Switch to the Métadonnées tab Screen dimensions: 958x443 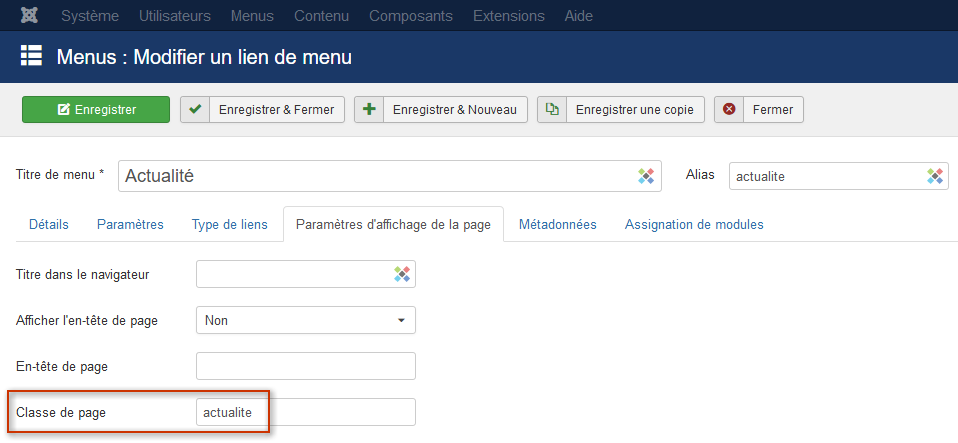pos(557,224)
